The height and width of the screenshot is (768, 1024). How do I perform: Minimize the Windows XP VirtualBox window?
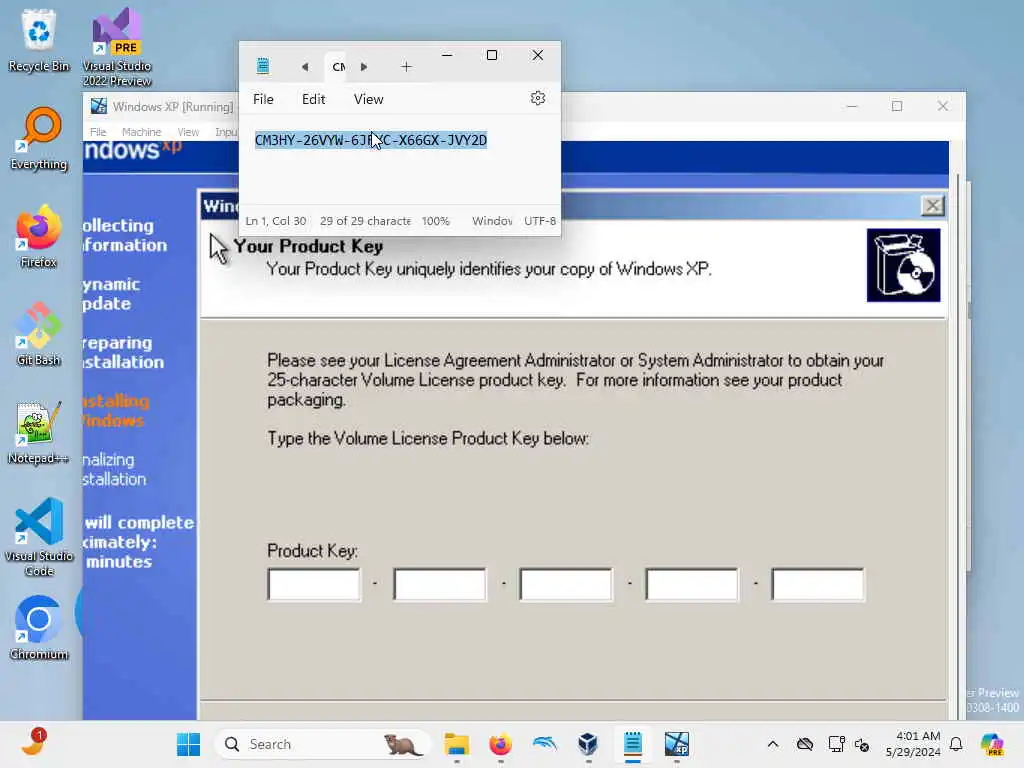[852, 106]
